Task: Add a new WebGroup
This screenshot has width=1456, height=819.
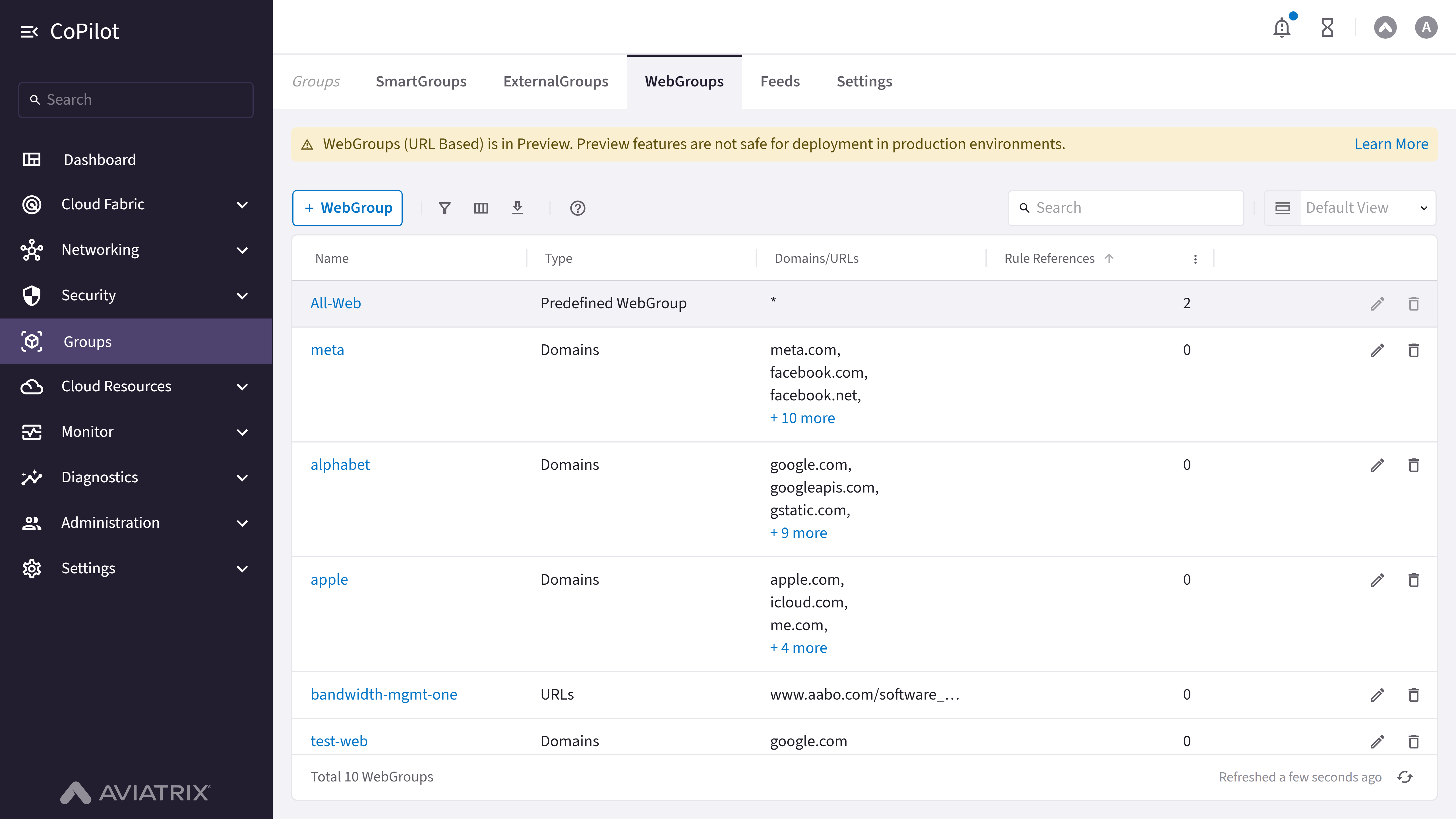Action: (347, 208)
